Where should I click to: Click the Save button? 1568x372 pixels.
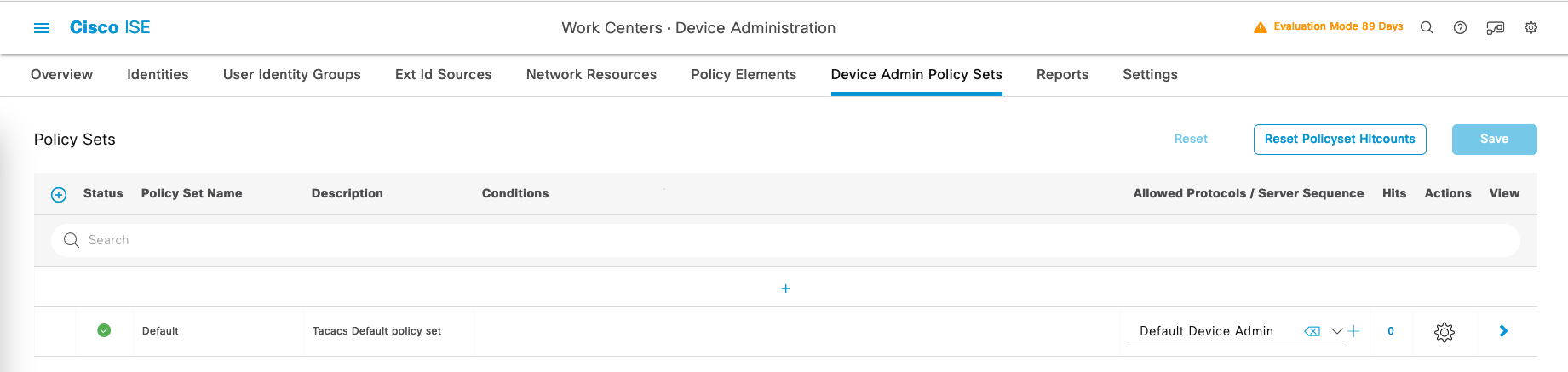pyautogui.click(x=1494, y=140)
